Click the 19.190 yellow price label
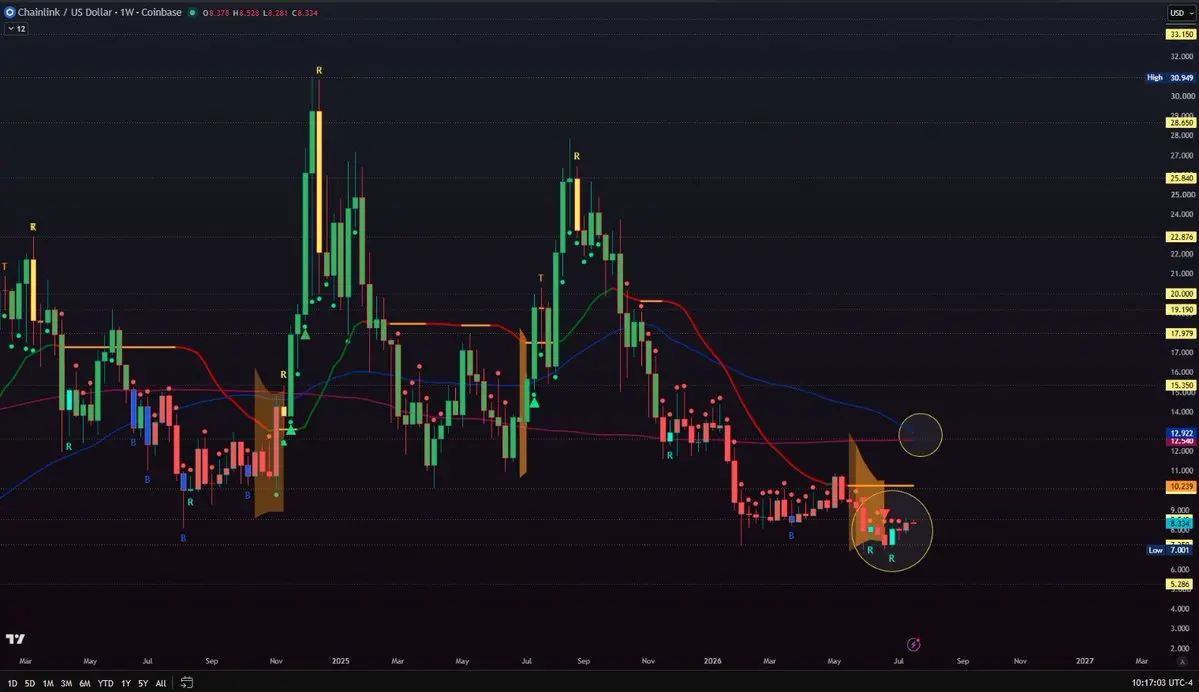1199x692 pixels. 1181,310
